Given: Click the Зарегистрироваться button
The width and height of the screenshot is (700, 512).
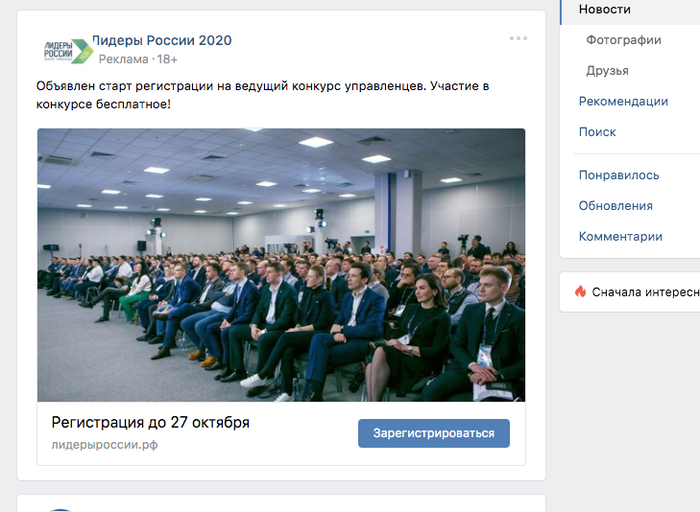Looking at the screenshot, I should 433,433.
